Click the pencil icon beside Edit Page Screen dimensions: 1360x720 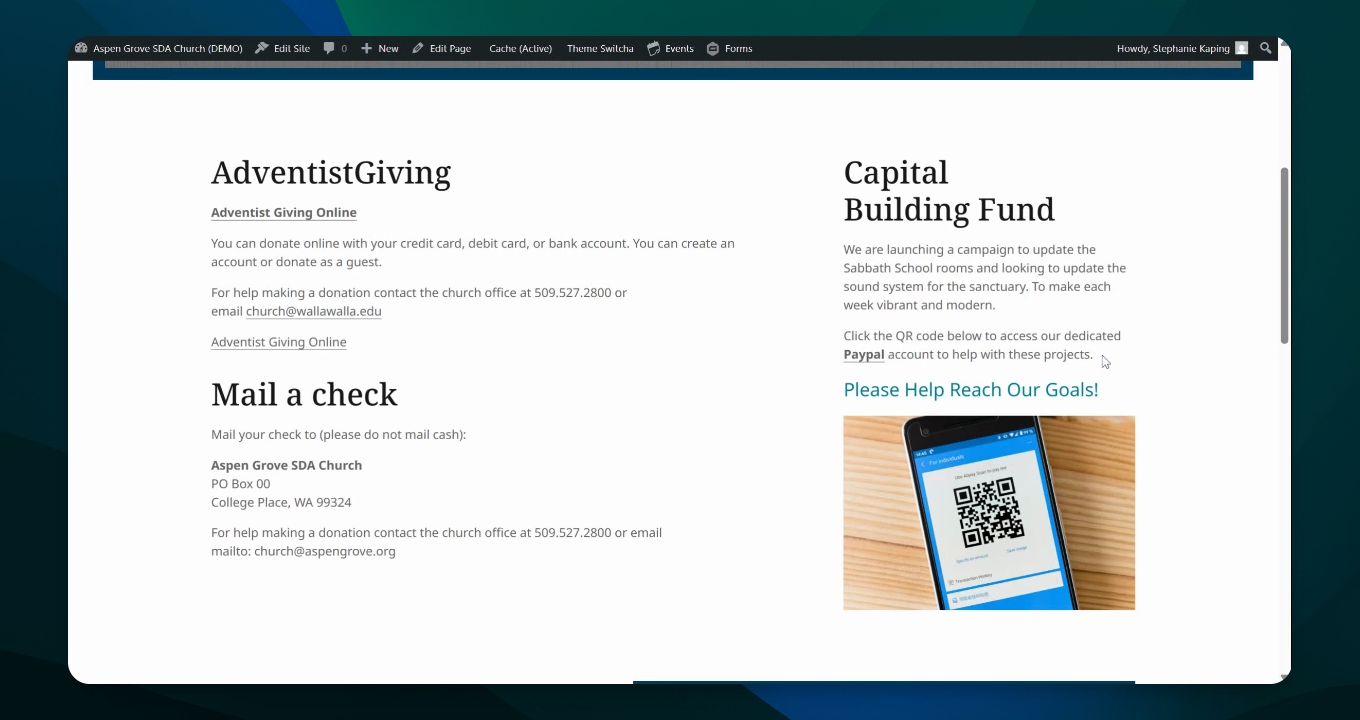[x=418, y=48]
